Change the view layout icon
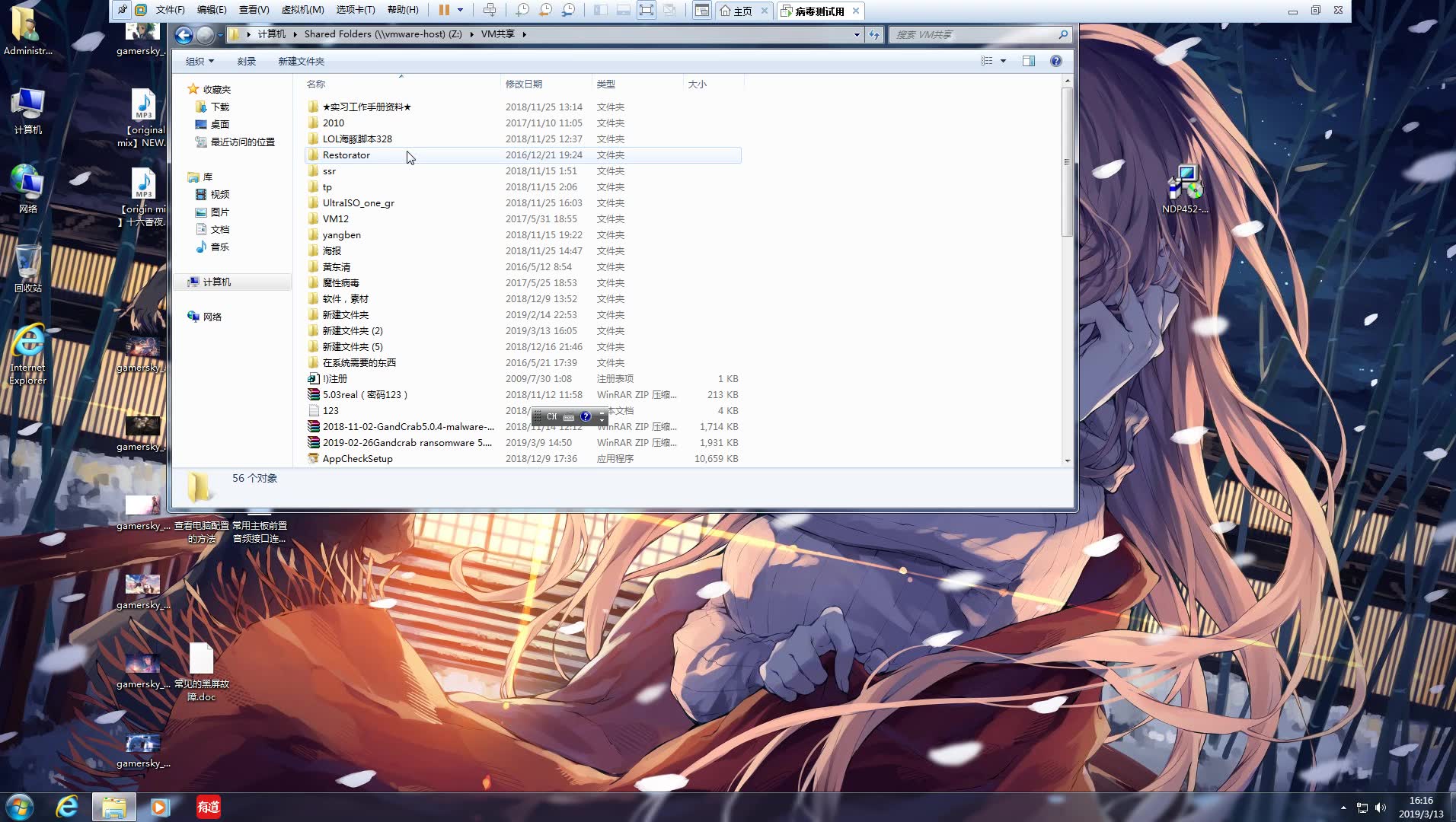This screenshot has width=1456, height=822. 987,61
